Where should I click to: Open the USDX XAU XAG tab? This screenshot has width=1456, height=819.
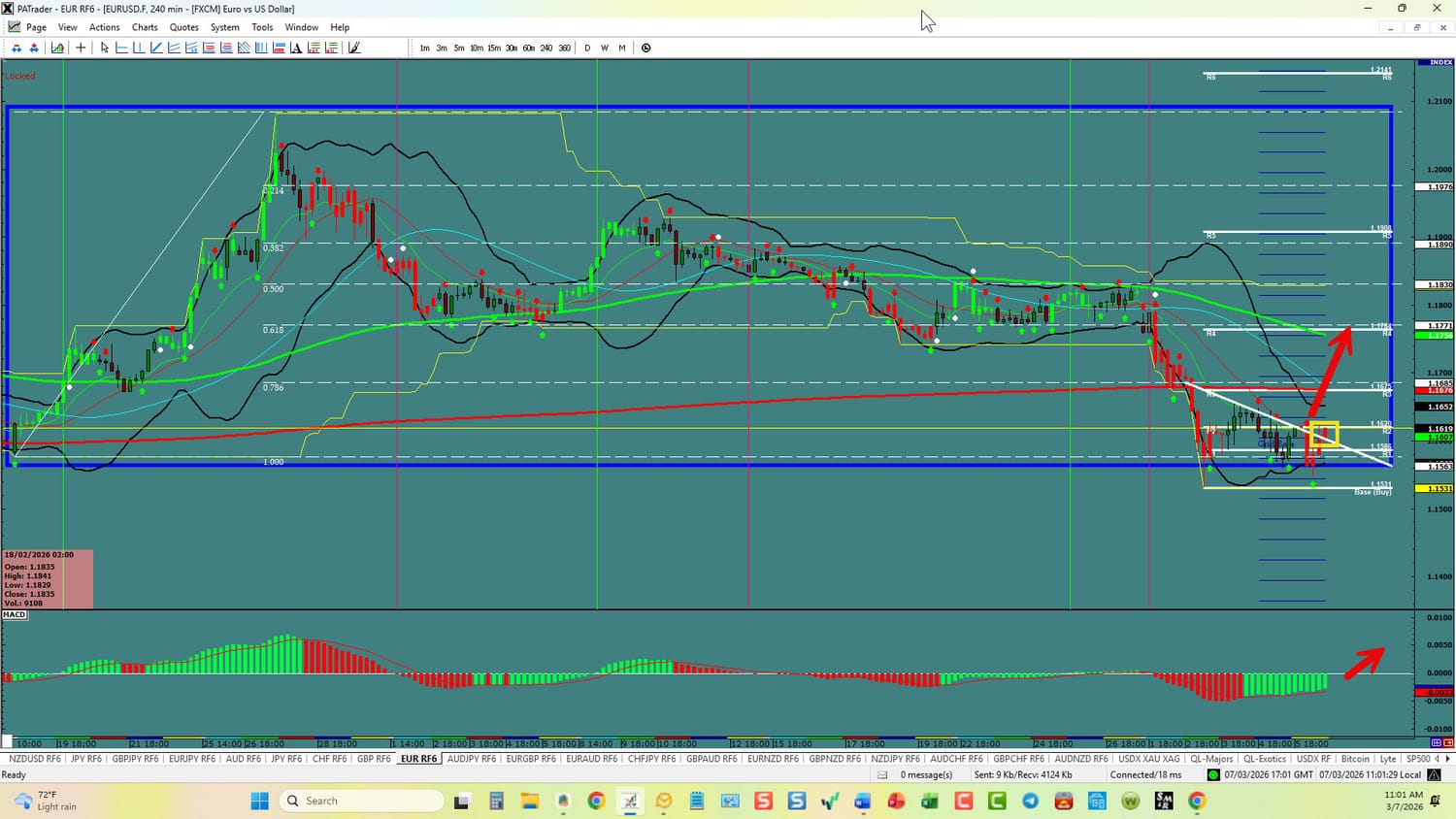[x=1148, y=759]
